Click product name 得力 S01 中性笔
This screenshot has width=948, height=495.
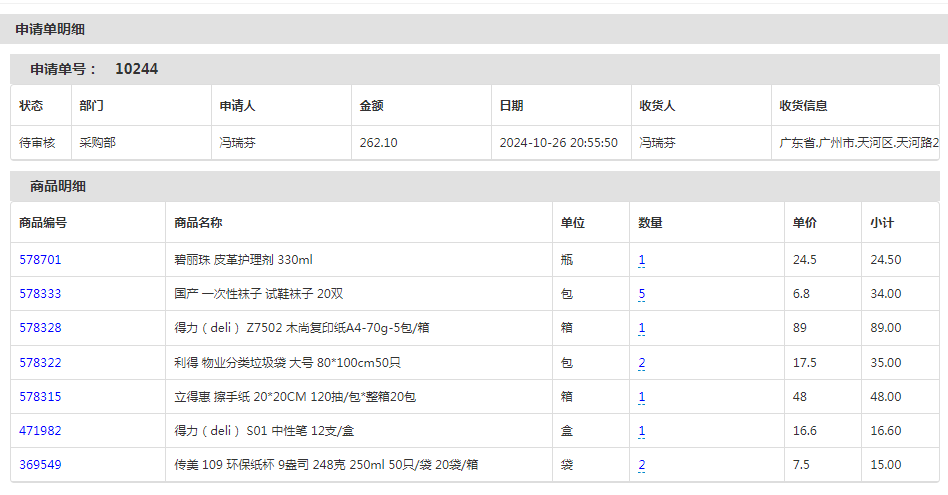coord(264,430)
